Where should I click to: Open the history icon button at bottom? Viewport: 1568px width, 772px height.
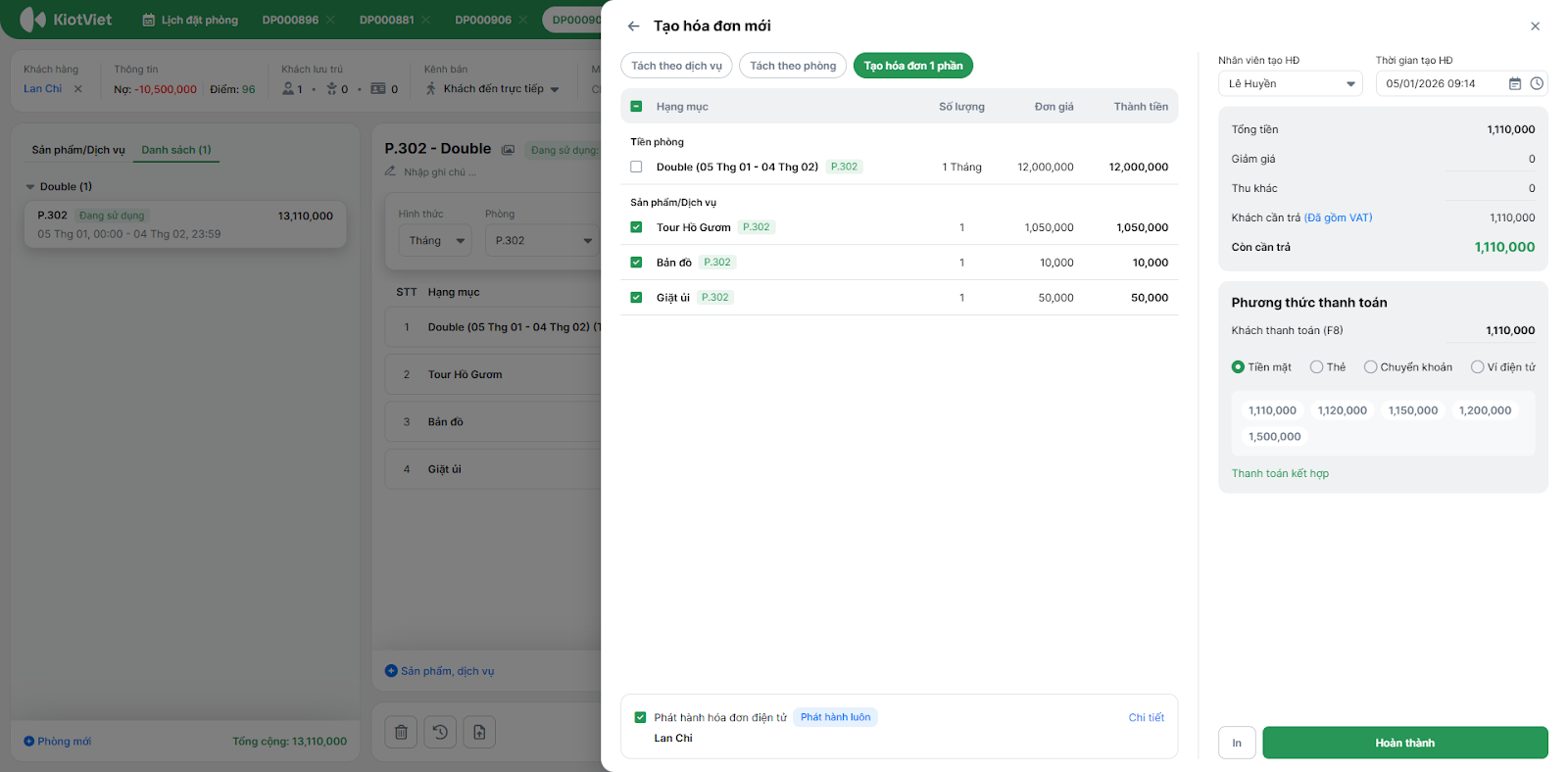tap(440, 732)
